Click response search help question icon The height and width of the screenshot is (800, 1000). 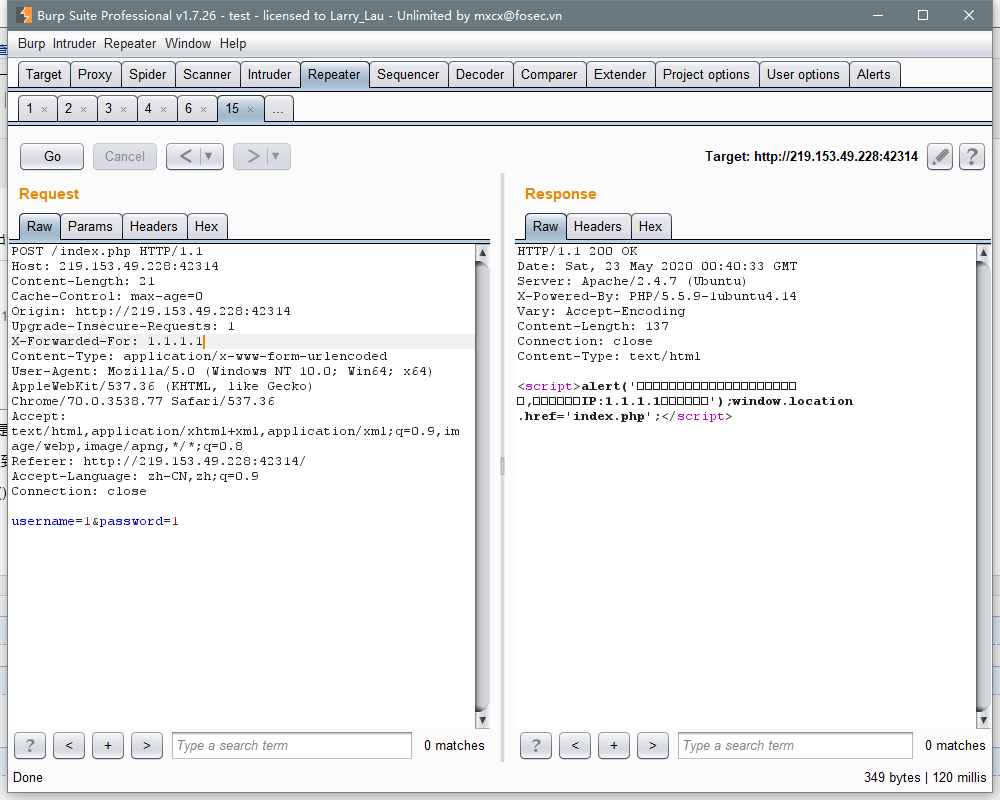tap(536, 745)
